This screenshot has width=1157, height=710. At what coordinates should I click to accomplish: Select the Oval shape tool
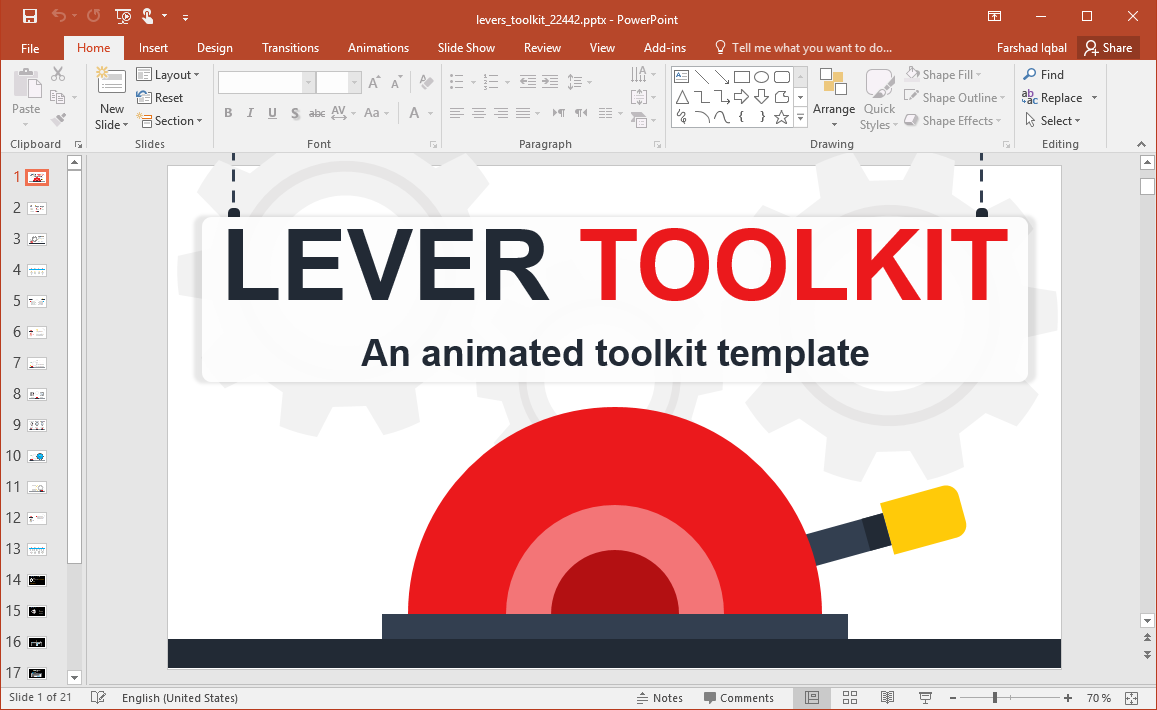[764, 75]
